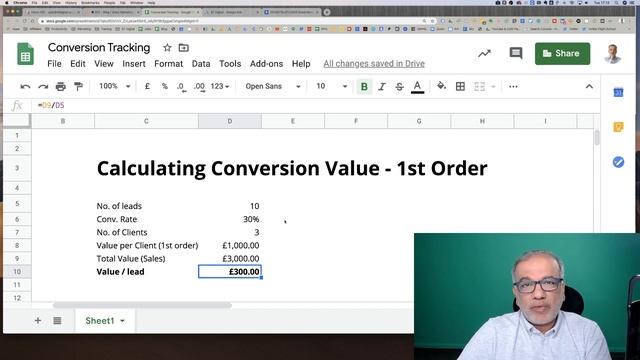Open the Open Sans font dropdown
This screenshot has height=360, width=640.
pyautogui.click(x=273, y=86)
